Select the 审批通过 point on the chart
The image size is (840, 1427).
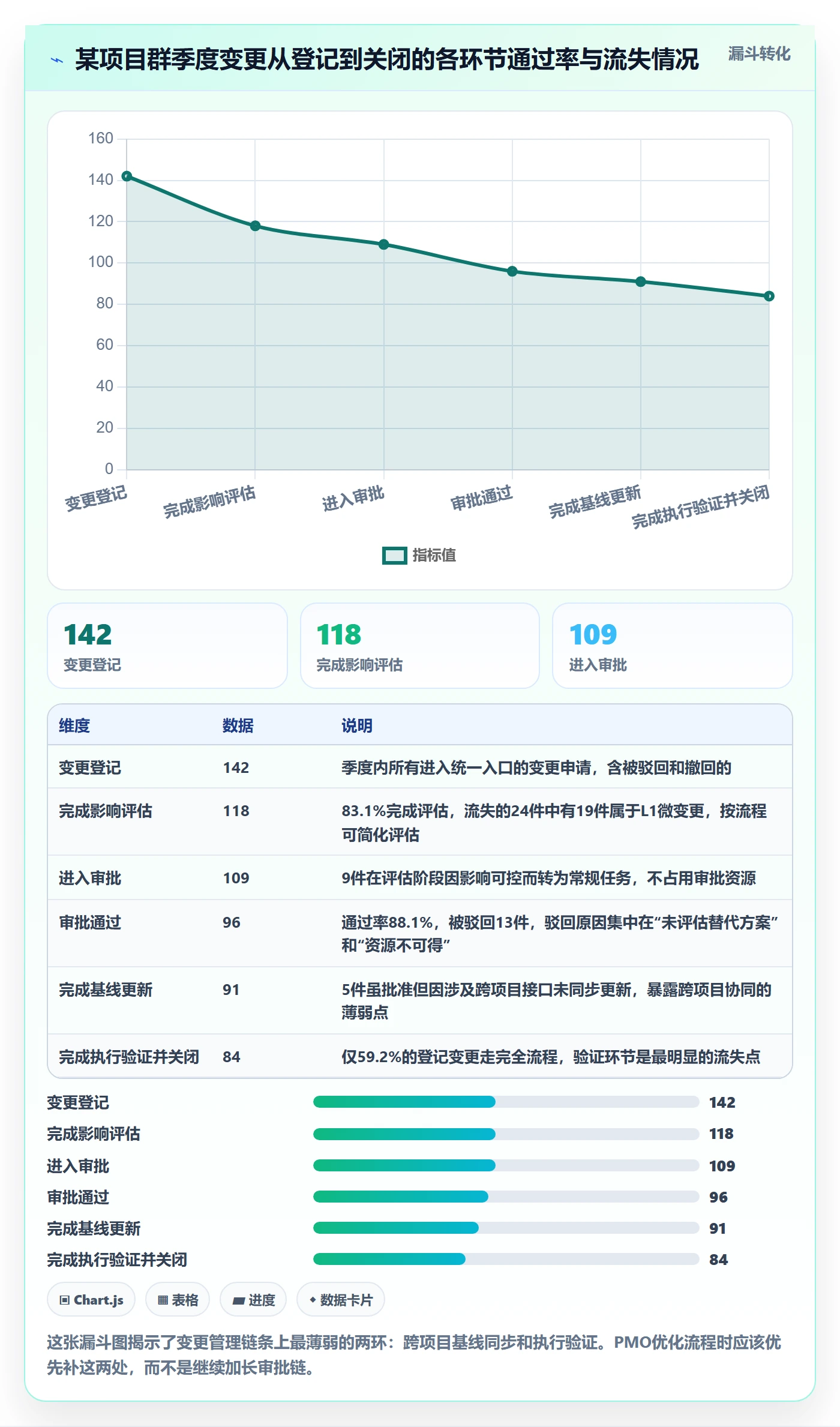pyautogui.click(x=512, y=271)
